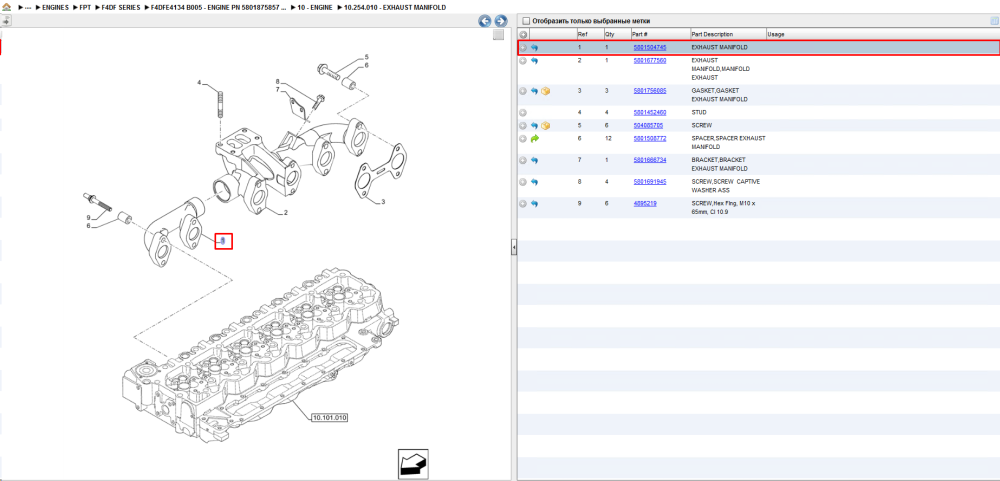Add STUD part via its circle icon
1000x481 pixels.
523,113
